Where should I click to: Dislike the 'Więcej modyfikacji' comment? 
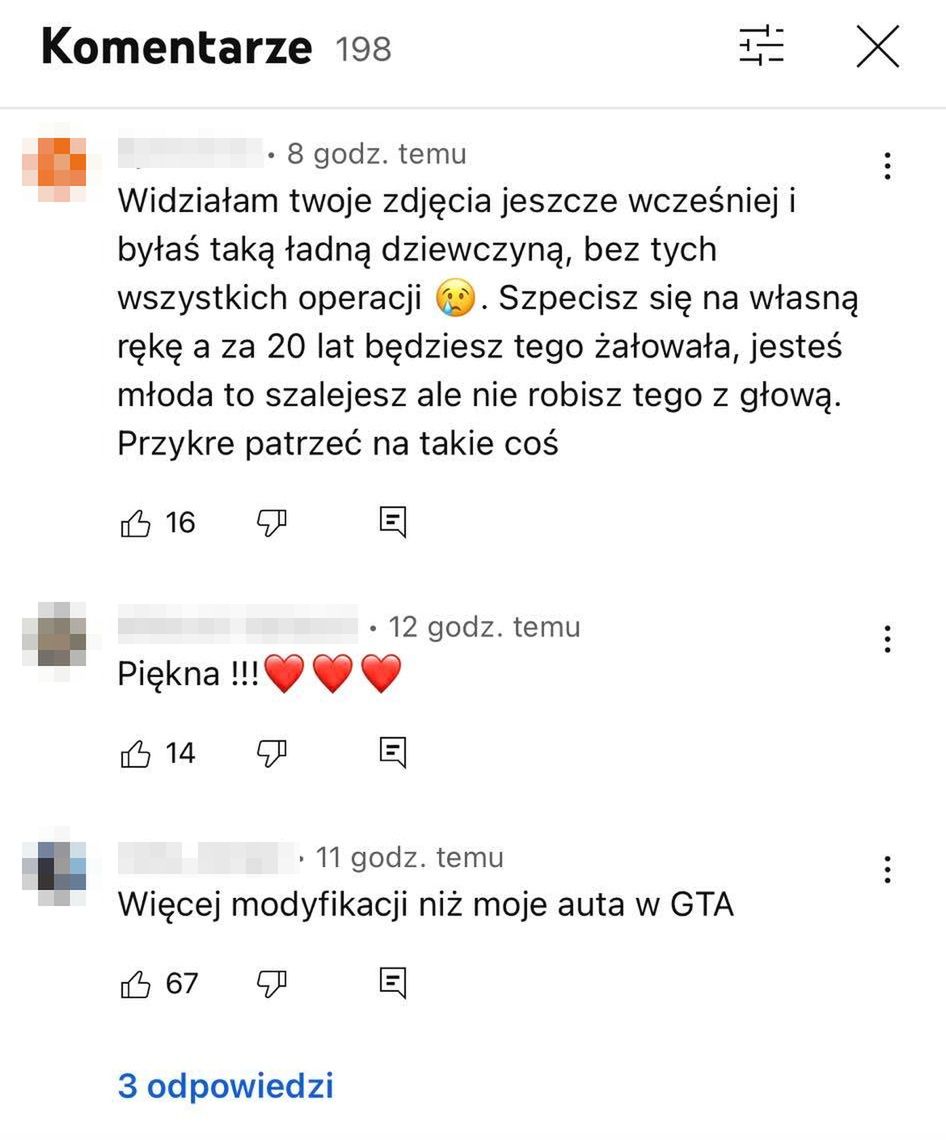pyautogui.click(x=272, y=984)
